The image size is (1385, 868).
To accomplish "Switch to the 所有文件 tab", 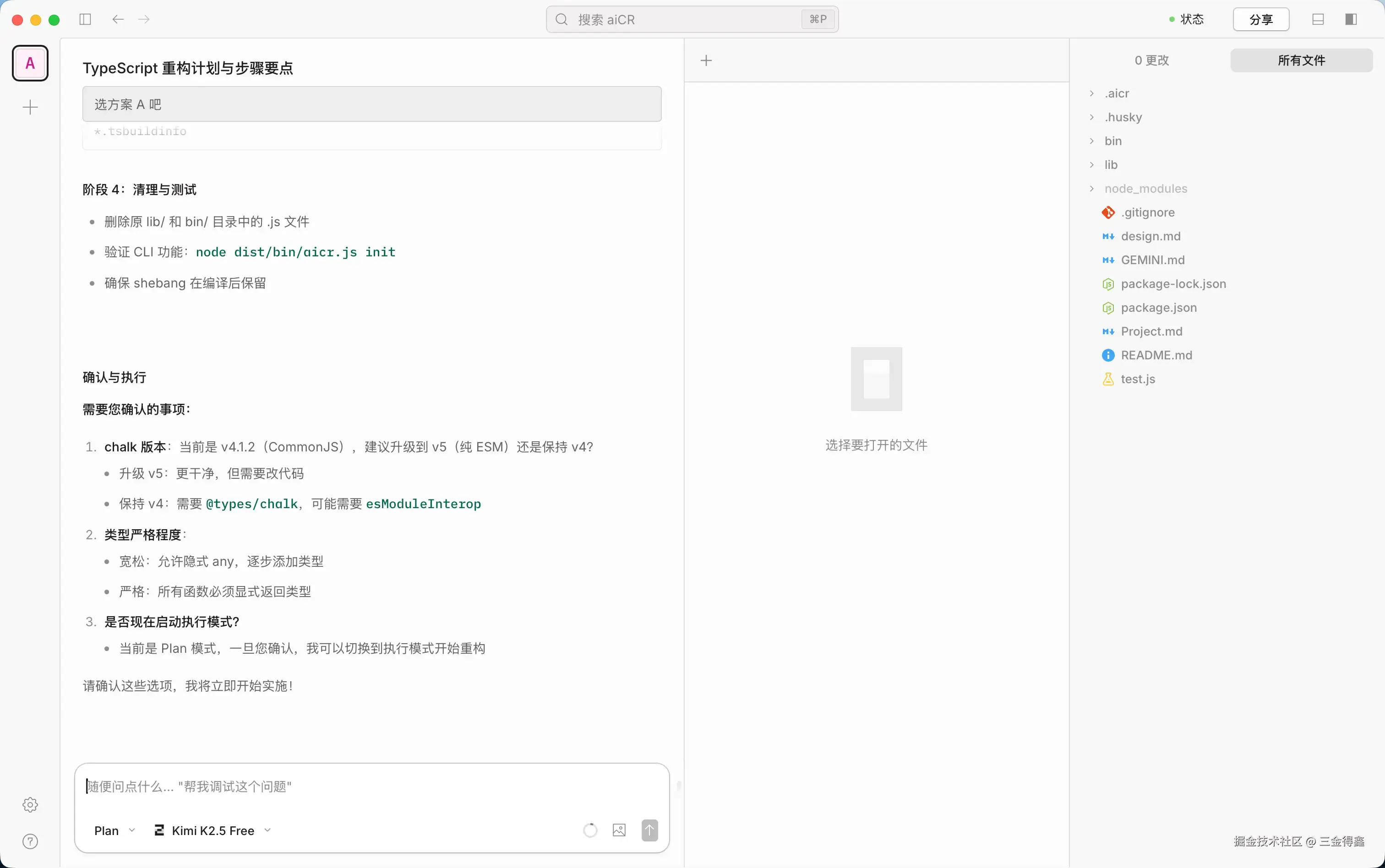I will (x=1301, y=60).
